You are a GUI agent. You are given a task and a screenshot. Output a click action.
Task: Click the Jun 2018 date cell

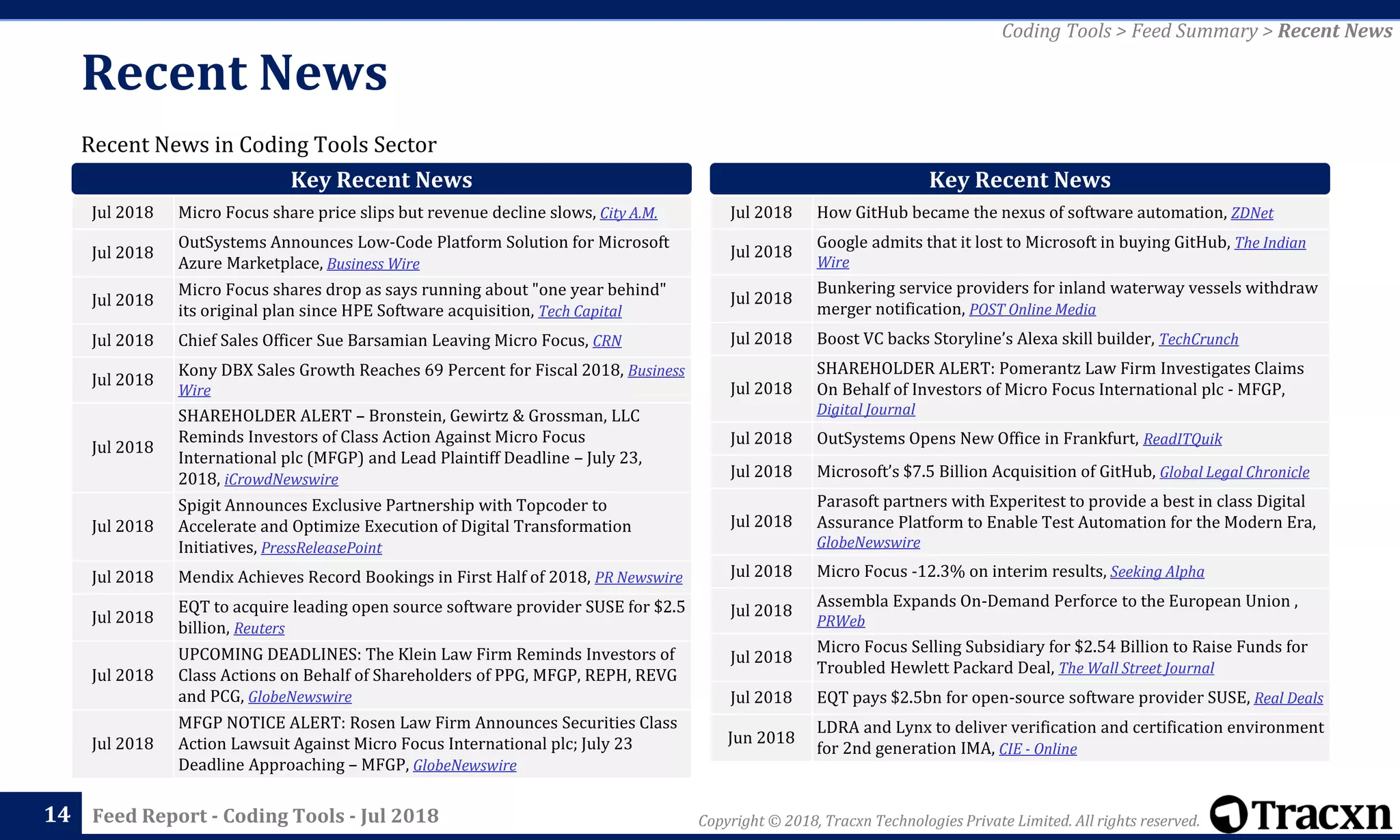[761, 738]
